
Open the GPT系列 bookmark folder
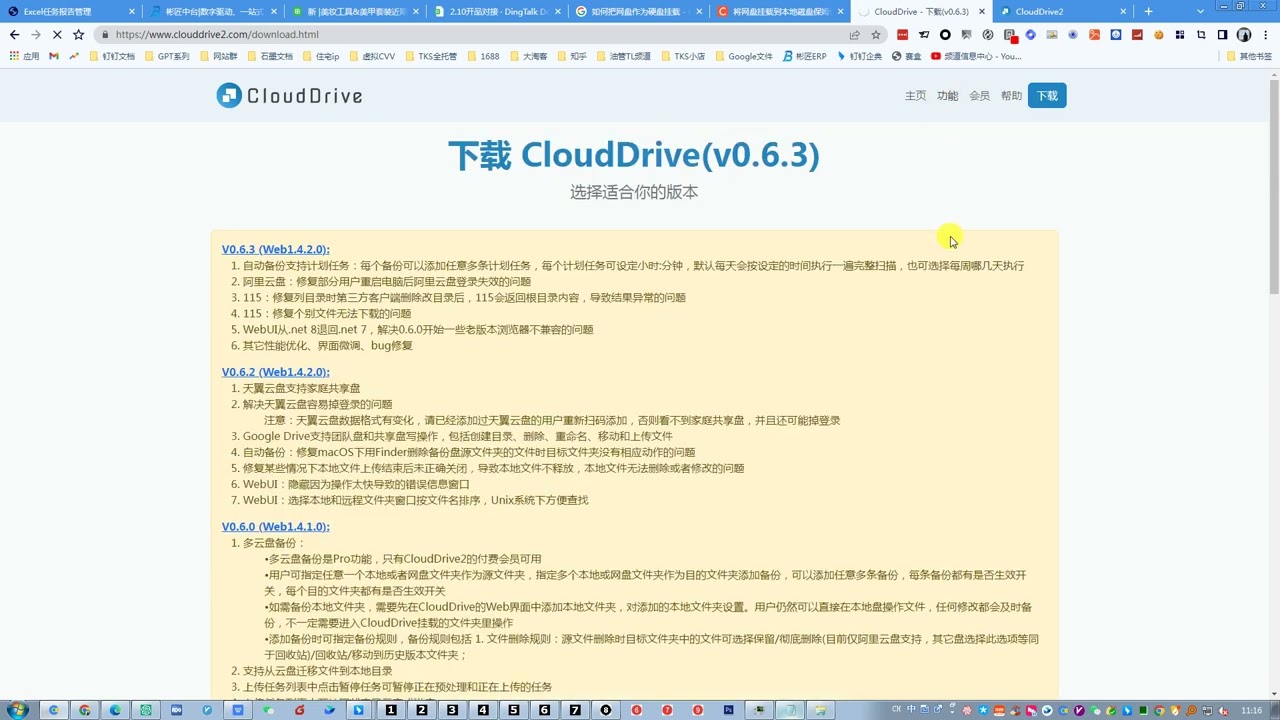(167, 56)
